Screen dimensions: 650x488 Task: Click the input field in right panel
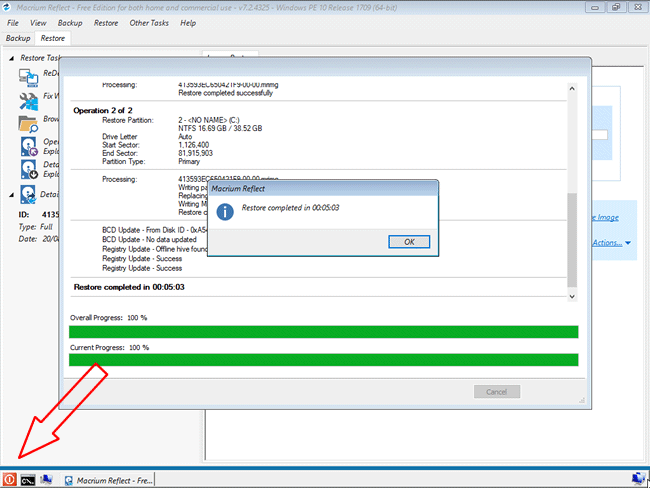coord(600,135)
